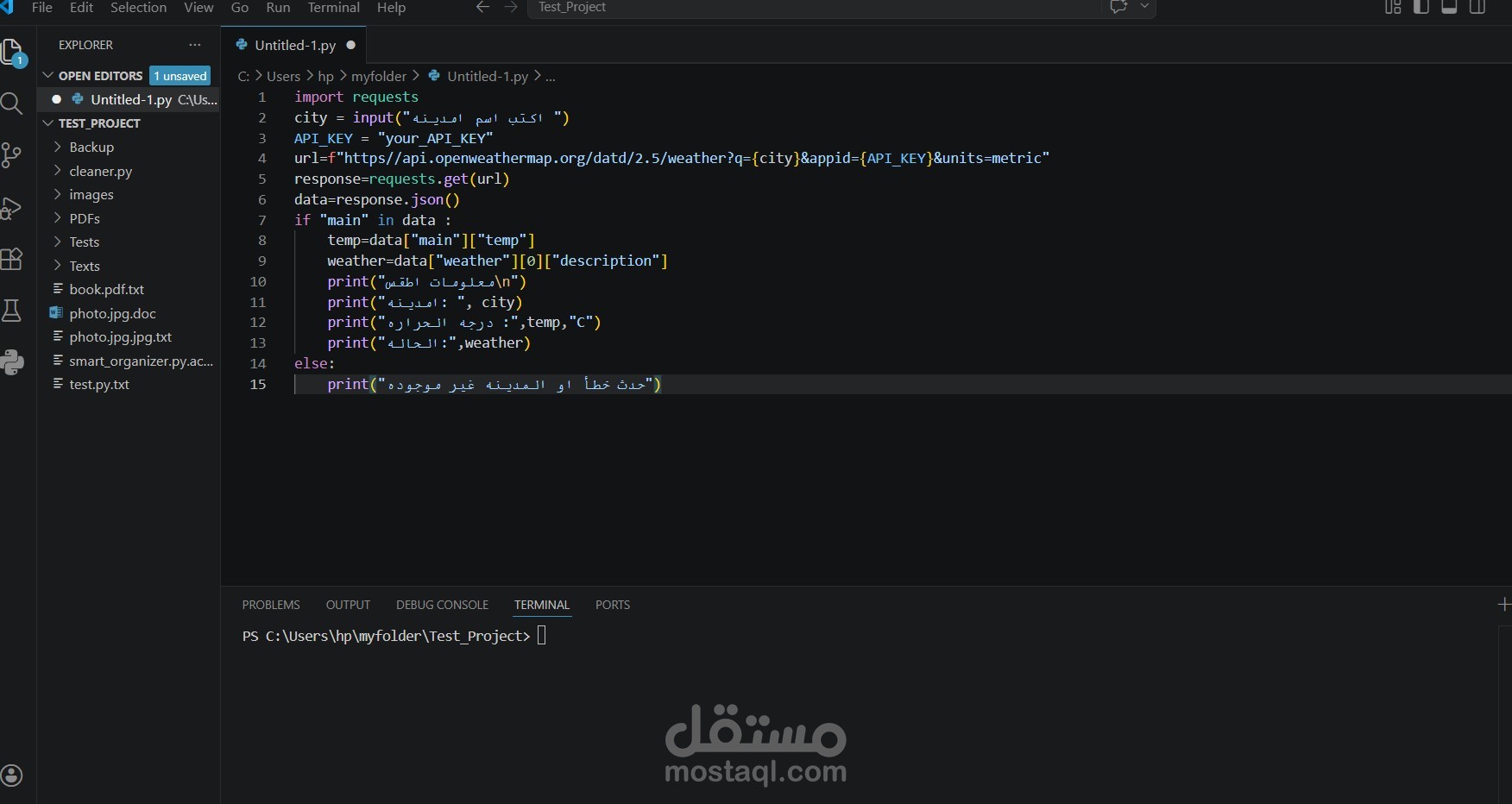Click hp in the breadcrumb path

point(325,76)
